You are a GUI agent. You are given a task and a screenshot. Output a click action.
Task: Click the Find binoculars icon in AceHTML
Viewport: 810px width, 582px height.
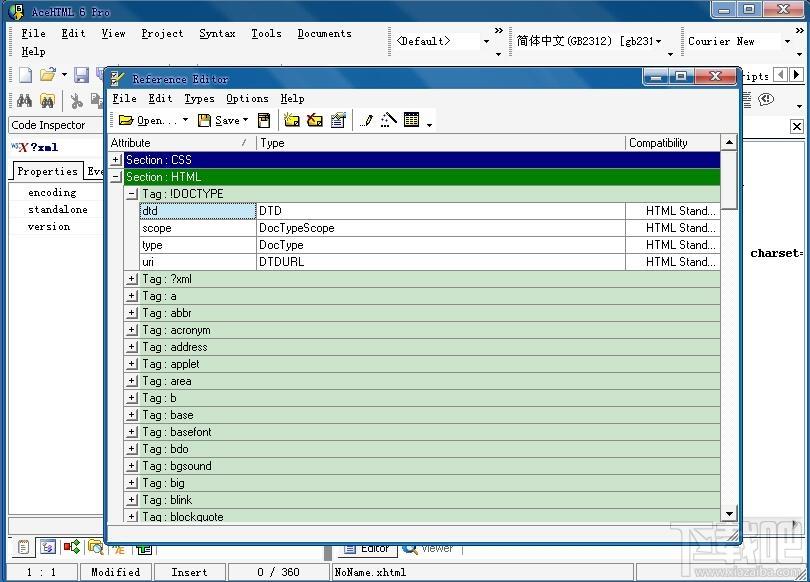coord(24,101)
